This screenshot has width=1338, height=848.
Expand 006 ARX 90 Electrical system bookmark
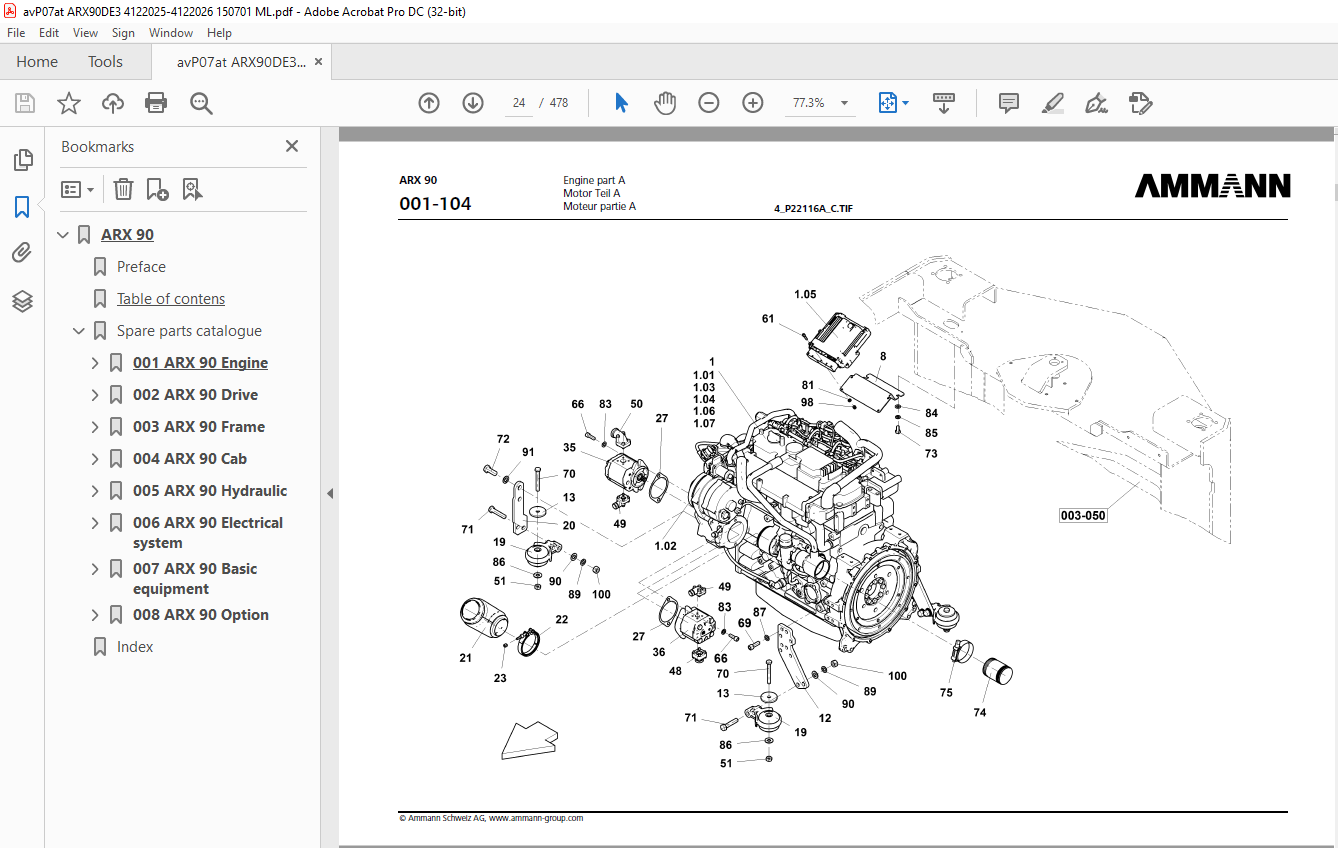point(95,523)
